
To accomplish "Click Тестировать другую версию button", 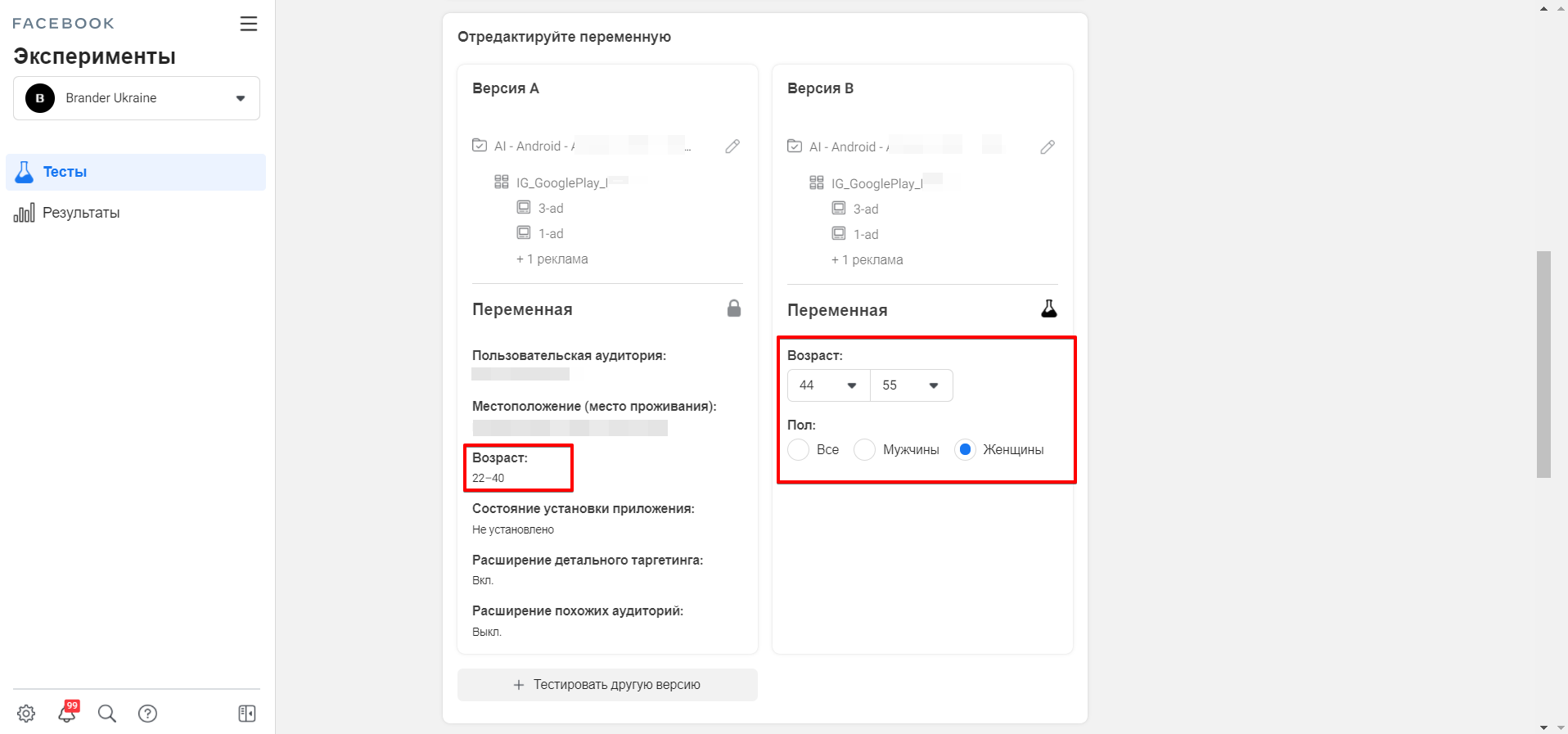I will pos(607,685).
